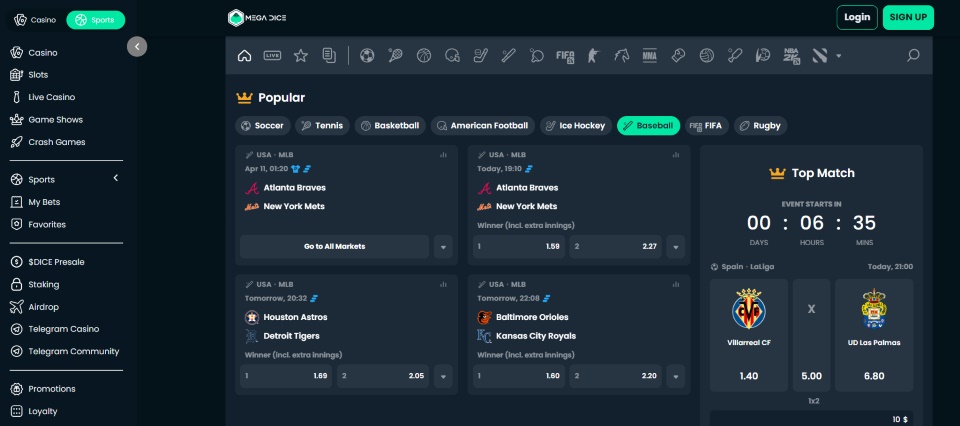Click the SIGN UP button
Viewport: 960px width, 426px height.
(x=908, y=17)
